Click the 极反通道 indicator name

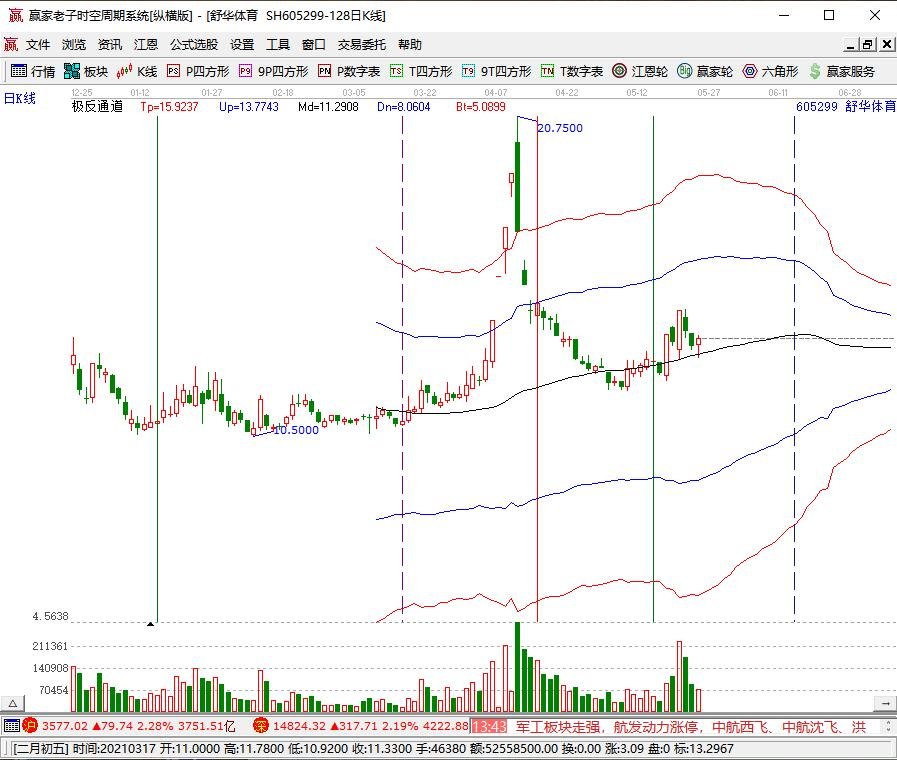tap(97, 106)
